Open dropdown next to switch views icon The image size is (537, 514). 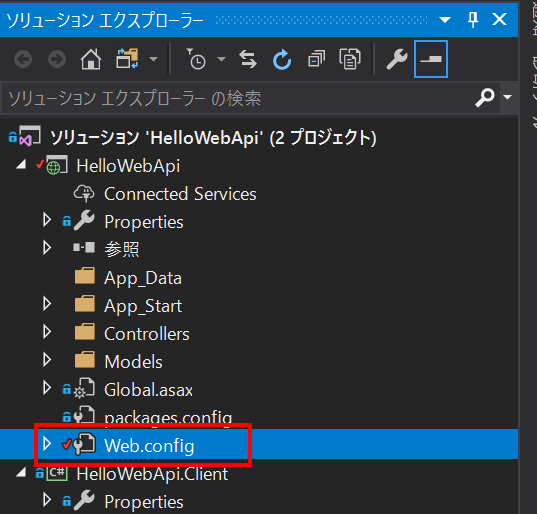pyautogui.click(x=153, y=59)
